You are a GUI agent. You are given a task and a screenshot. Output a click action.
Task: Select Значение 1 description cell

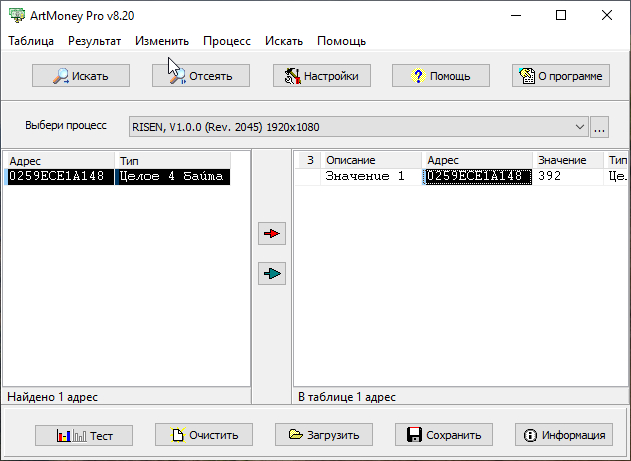click(x=371, y=177)
